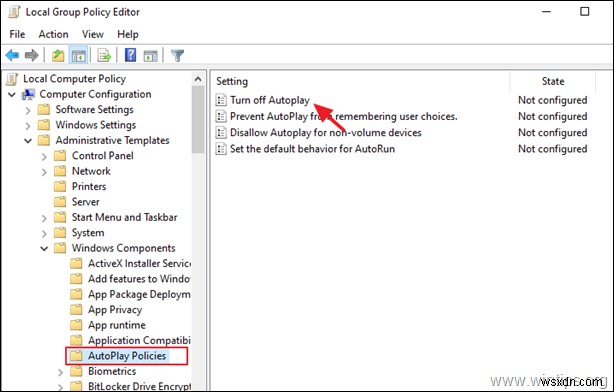Click the Turn off Autoplay policy icon

click(x=221, y=100)
